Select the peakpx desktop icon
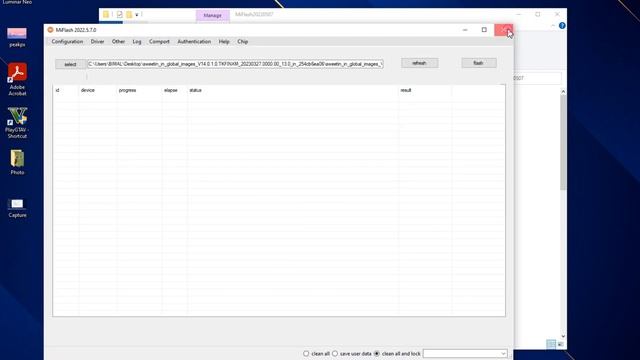This screenshot has width=640, height=360. pyautogui.click(x=17, y=38)
